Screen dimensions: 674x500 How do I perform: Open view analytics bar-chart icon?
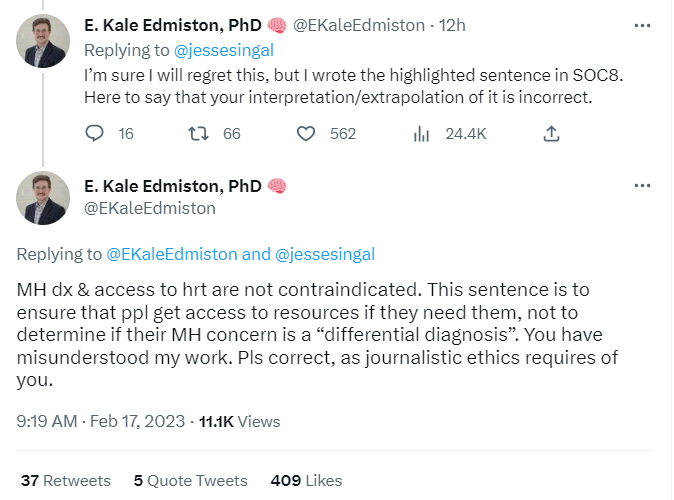pyautogui.click(x=421, y=133)
